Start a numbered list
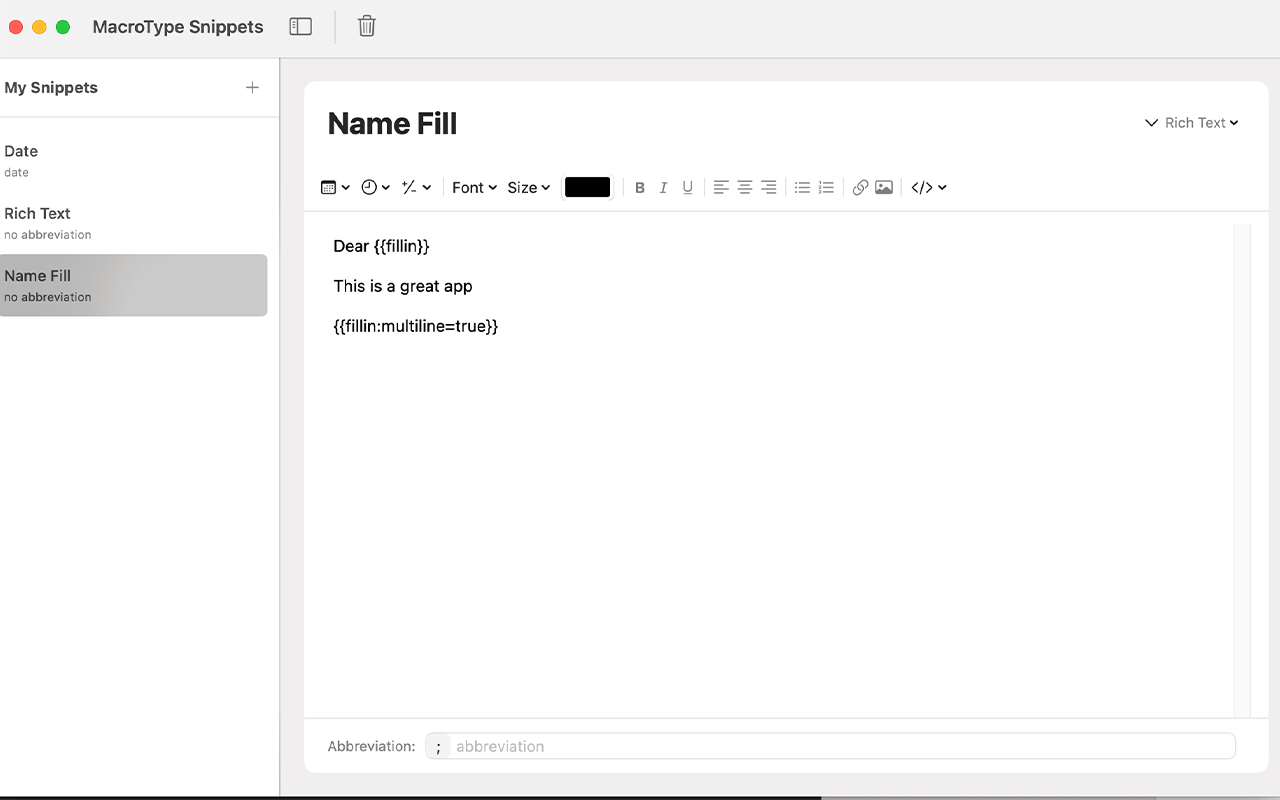The width and height of the screenshot is (1280, 800). [x=825, y=187]
